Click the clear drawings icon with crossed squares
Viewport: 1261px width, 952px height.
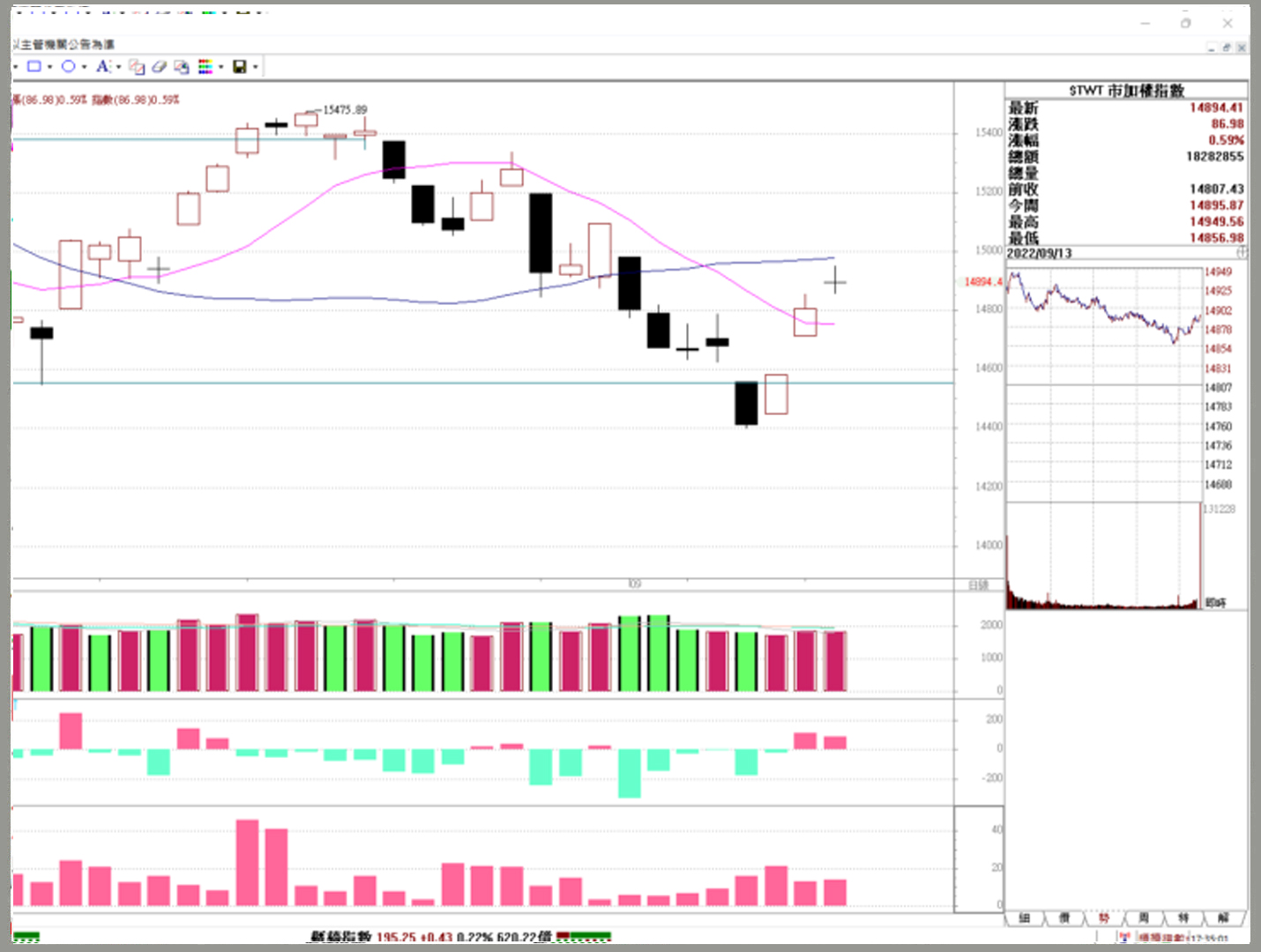point(137,66)
